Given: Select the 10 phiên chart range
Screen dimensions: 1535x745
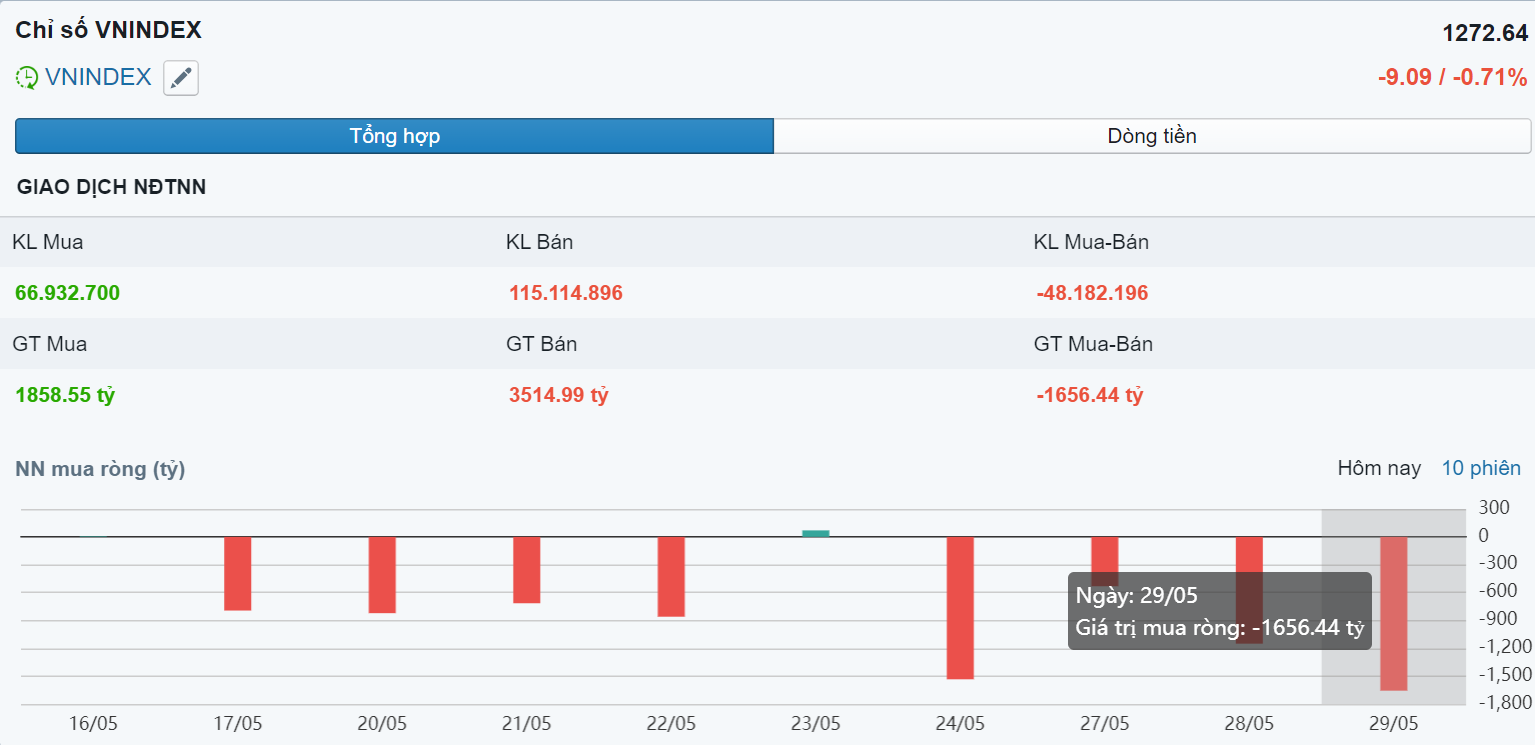Looking at the screenshot, I should 1481,468.
